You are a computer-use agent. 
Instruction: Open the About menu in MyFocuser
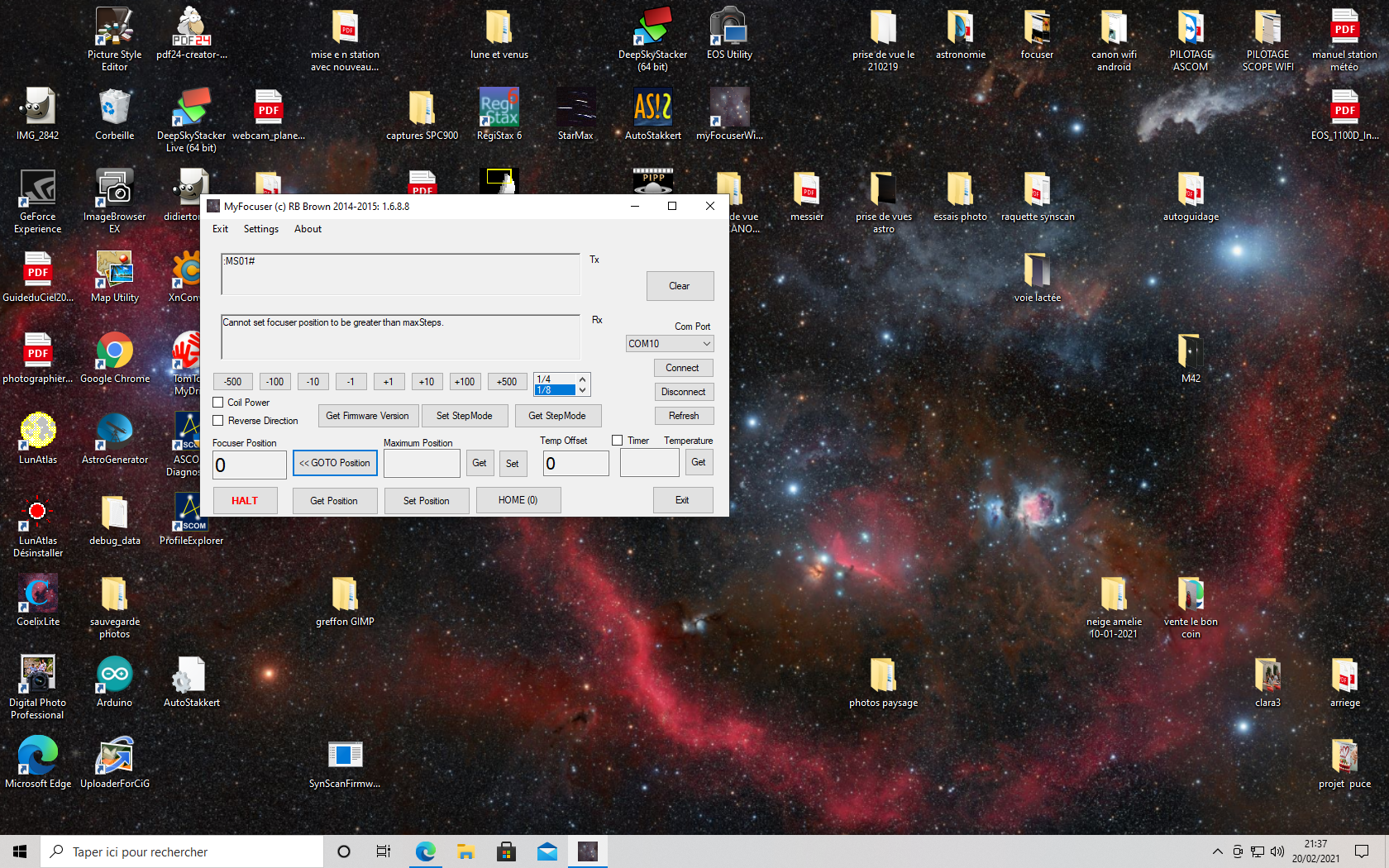(308, 229)
